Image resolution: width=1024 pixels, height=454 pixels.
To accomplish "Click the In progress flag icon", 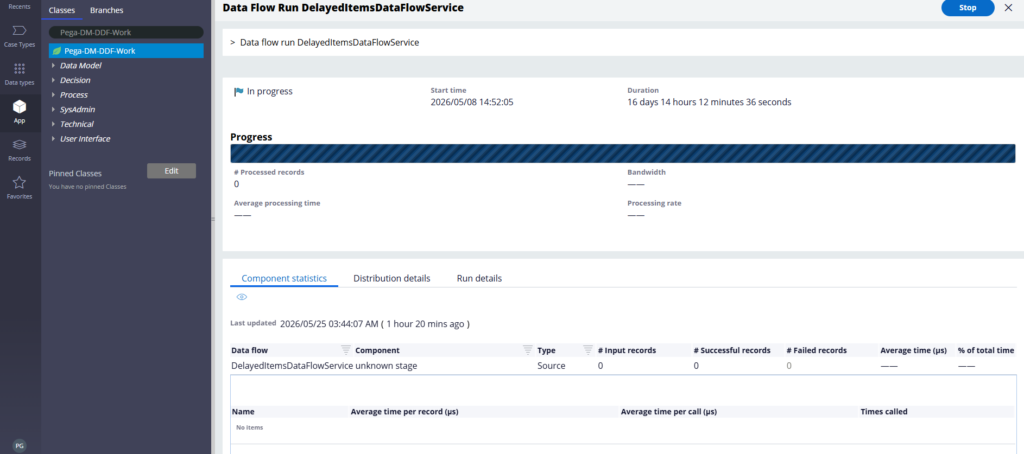I will [238, 92].
